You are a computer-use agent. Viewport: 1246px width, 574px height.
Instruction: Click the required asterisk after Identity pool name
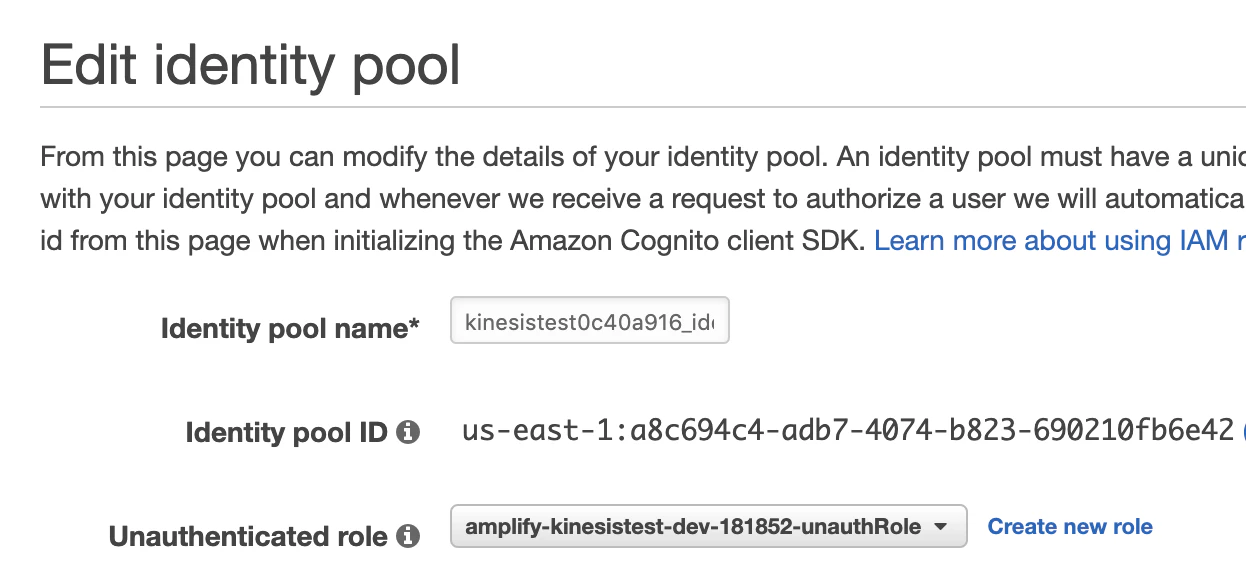point(414,325)
